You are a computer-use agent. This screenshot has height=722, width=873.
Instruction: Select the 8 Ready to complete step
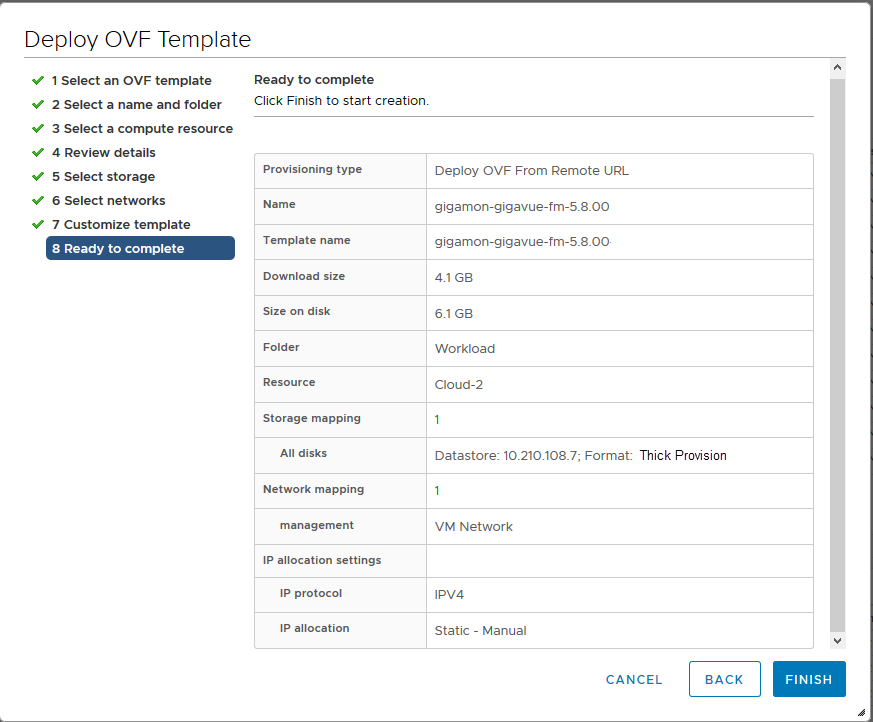(140, 248)
